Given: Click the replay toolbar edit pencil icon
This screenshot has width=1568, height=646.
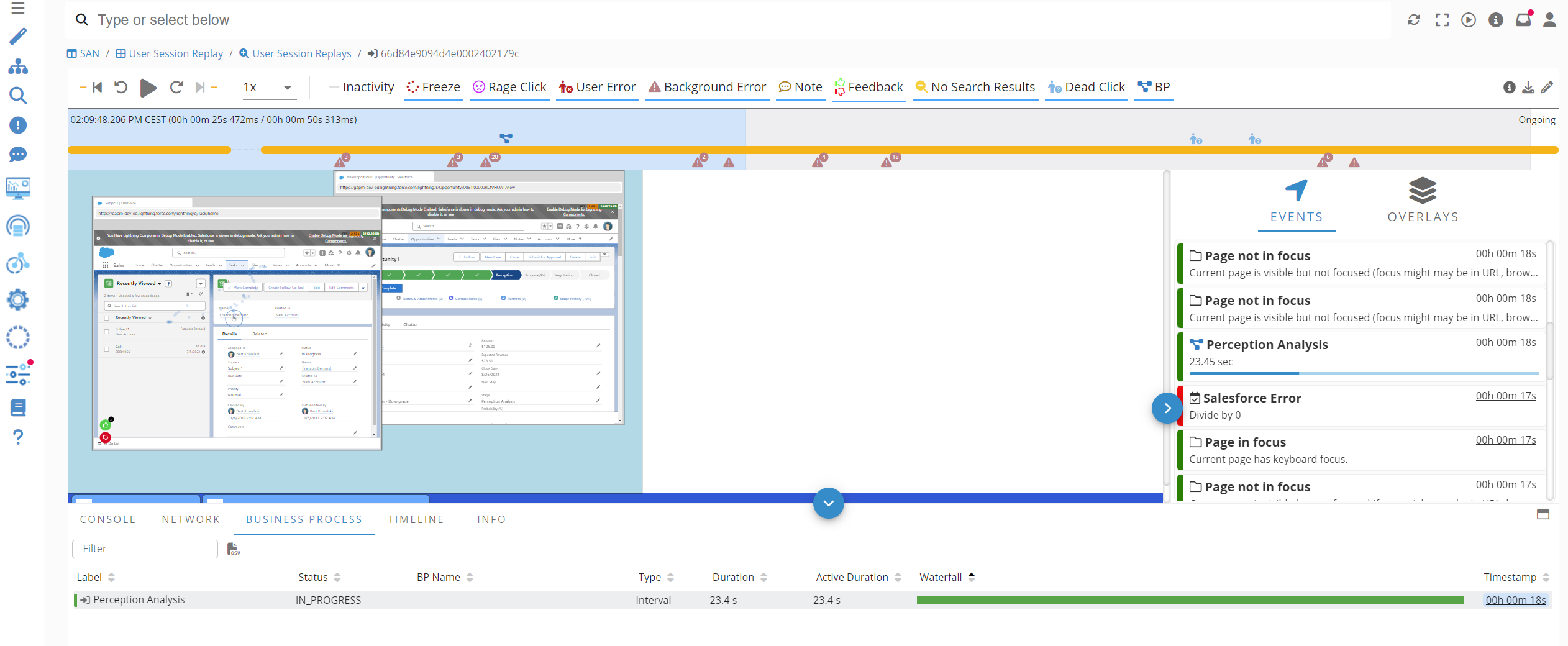Looking at the screenshot, I should pyautogui.click(x=1547, y=88).
